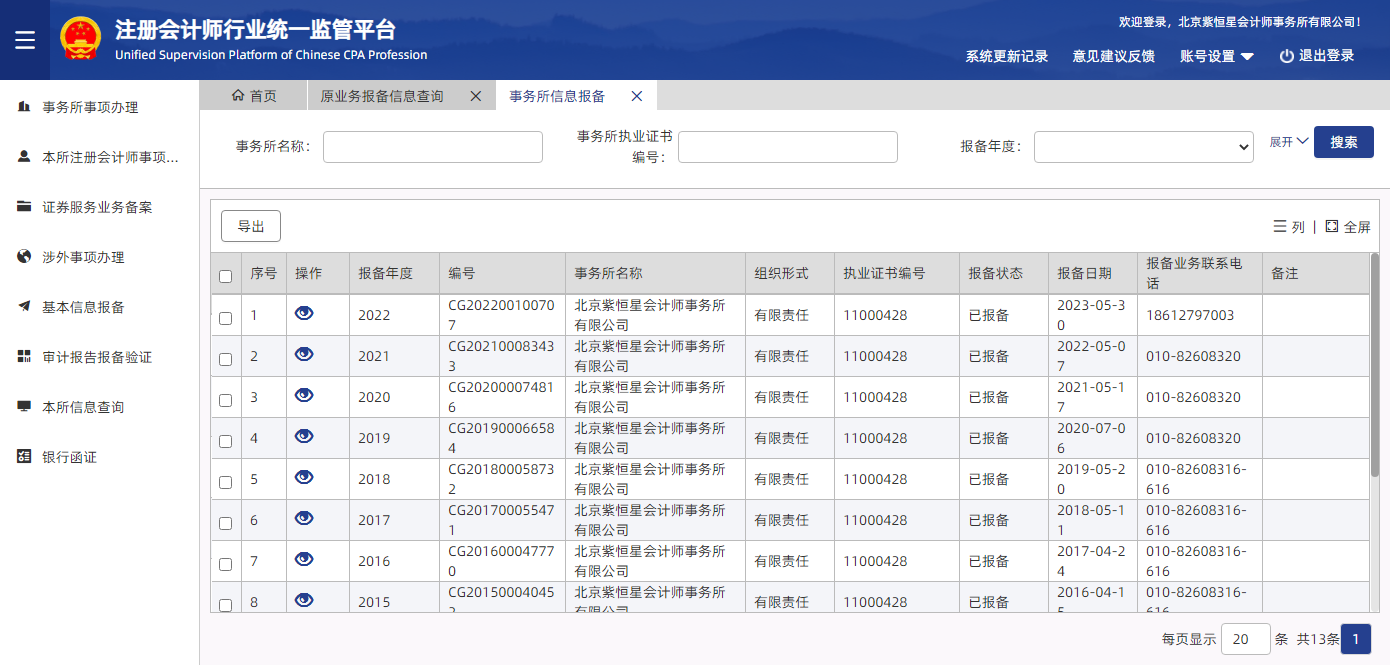1390x665 pixels.
Task: Click the view eye icon for 2022 record
Action: [304, 314]
